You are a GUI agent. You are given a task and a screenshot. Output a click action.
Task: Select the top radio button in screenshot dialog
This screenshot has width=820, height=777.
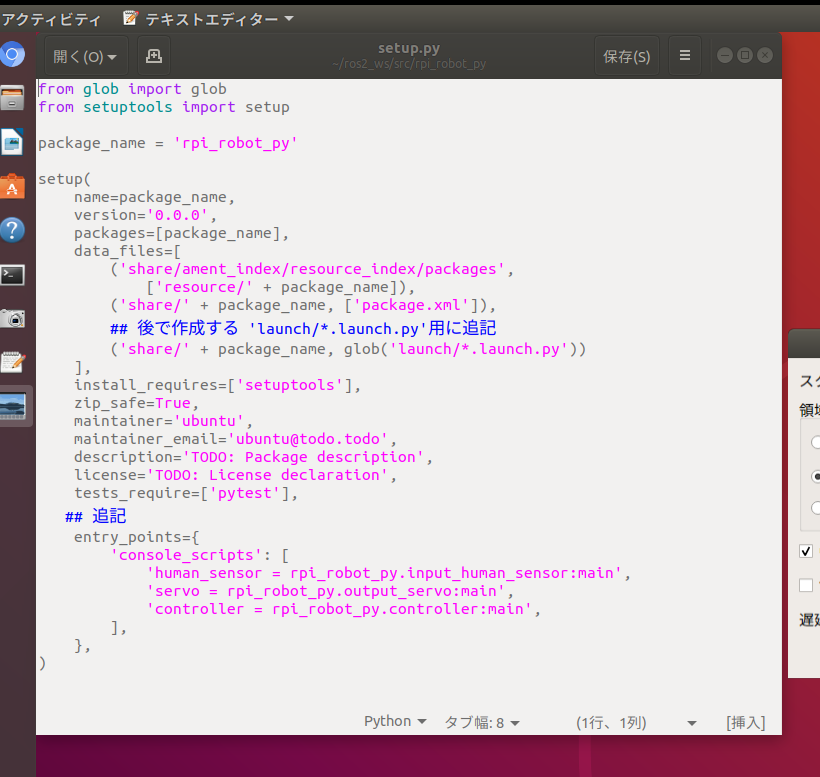(815, 442)
